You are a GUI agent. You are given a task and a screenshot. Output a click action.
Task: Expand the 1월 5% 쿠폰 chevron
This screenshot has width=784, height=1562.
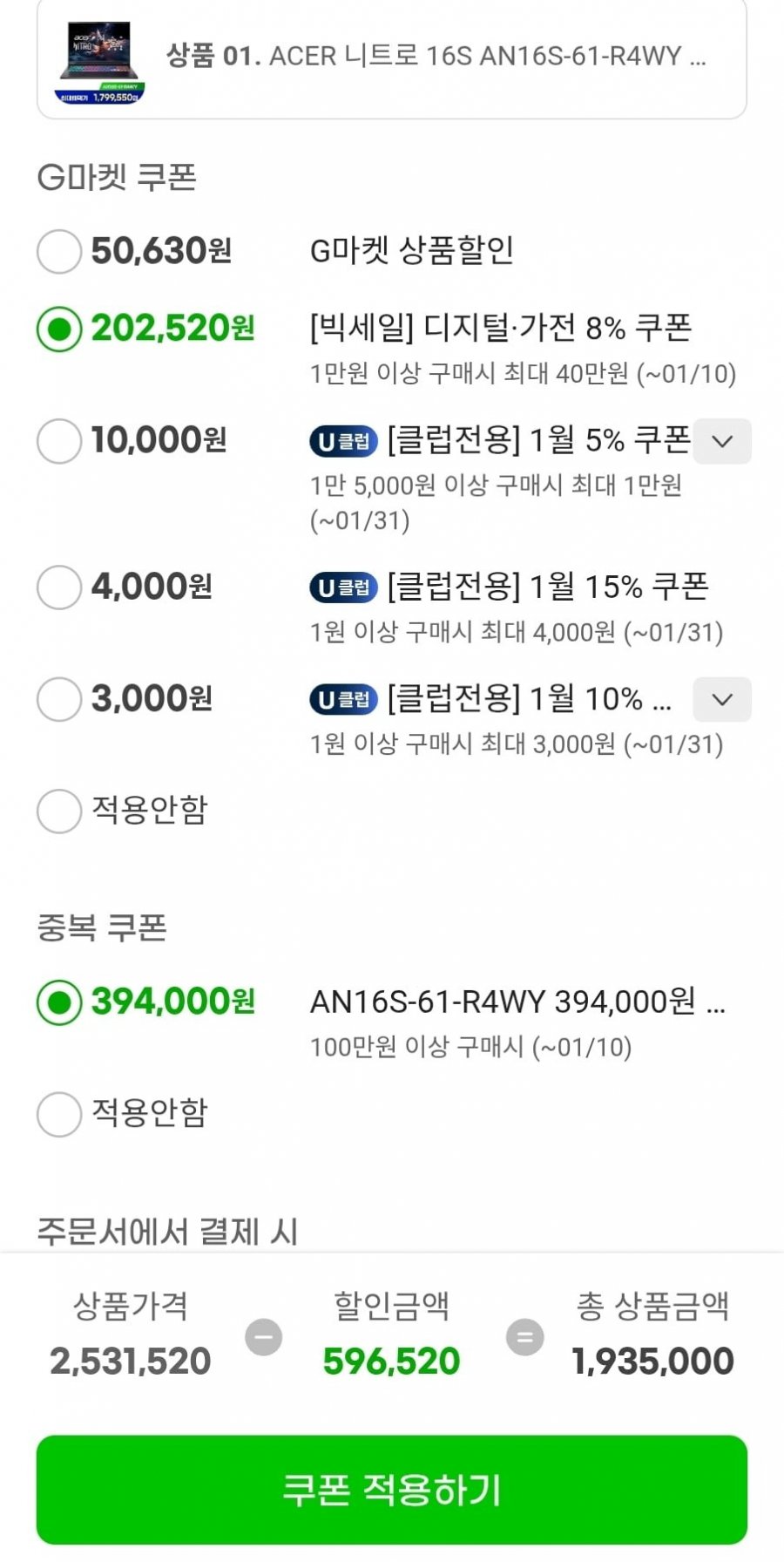point(722,441)
